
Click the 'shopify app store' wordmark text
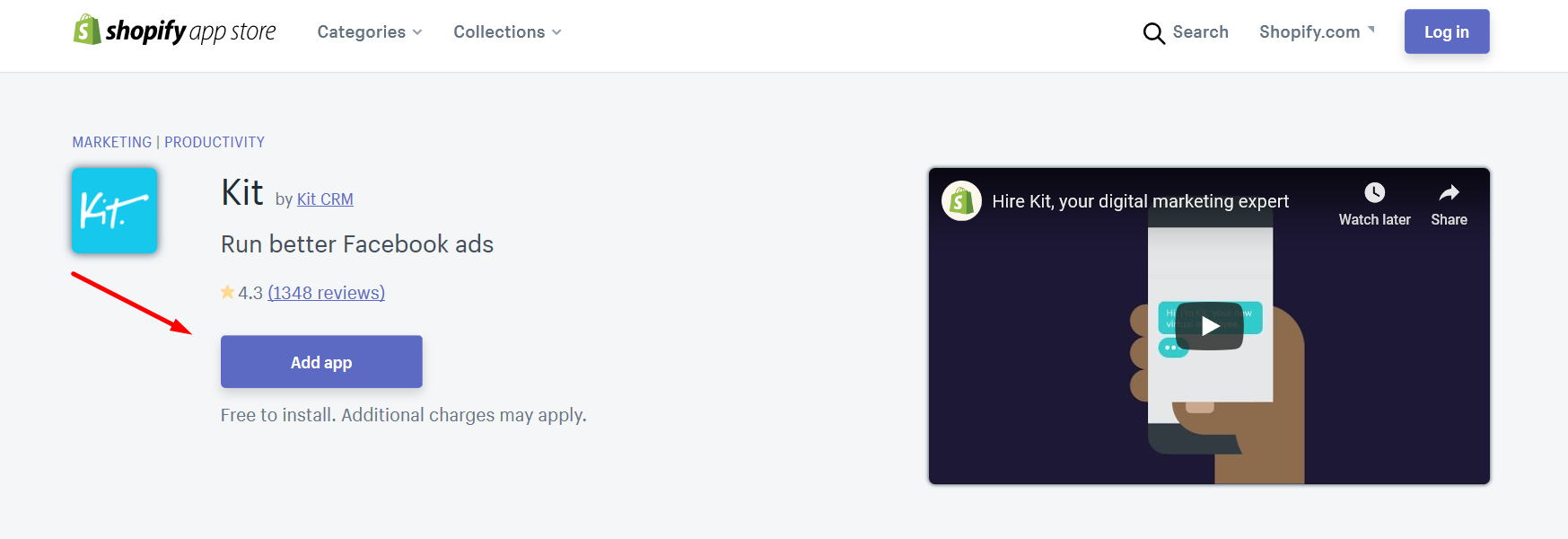(190, 32)
